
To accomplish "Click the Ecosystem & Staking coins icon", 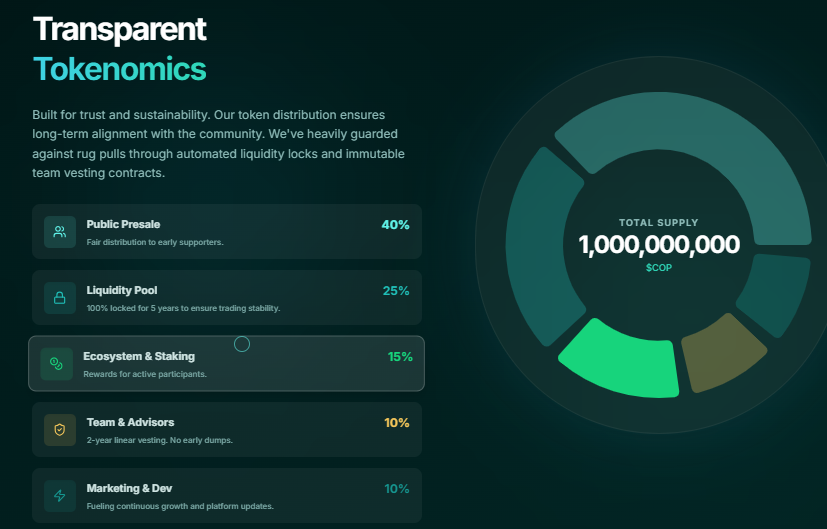I will click(x=56, y=364).
